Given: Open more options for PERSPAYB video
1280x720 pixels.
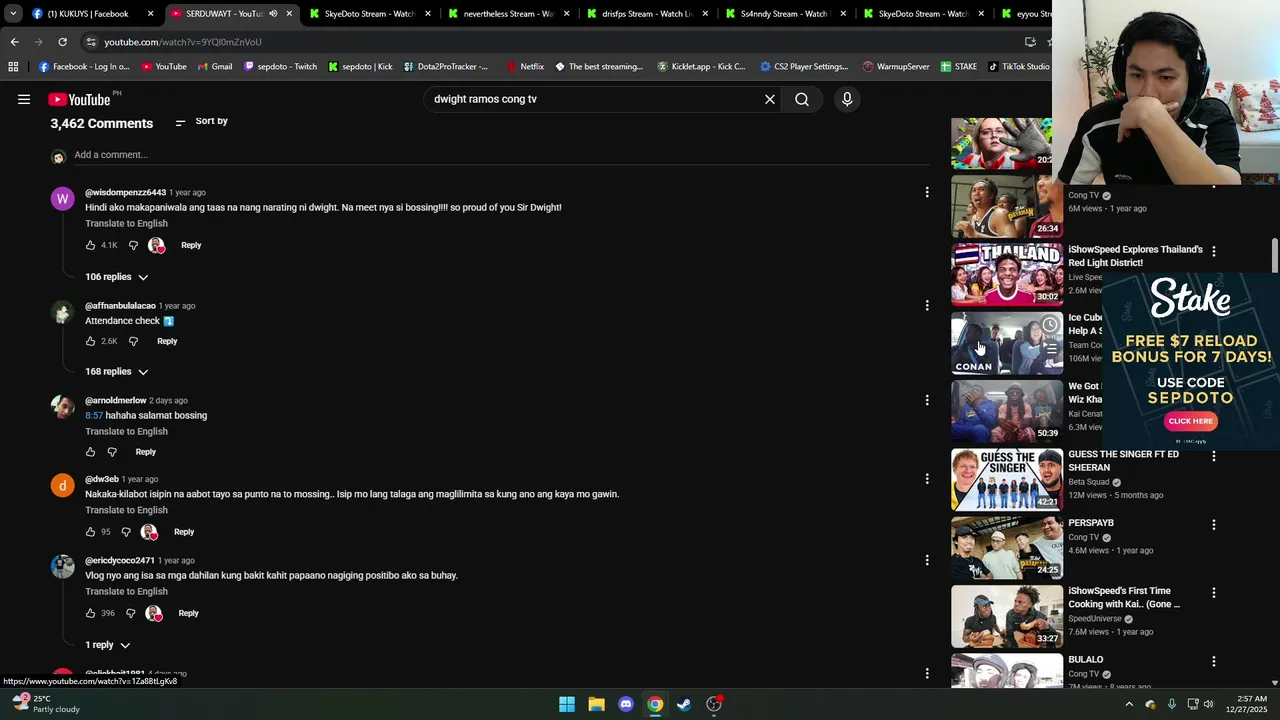Looking at the screenshot, I should pos(1214,524).
